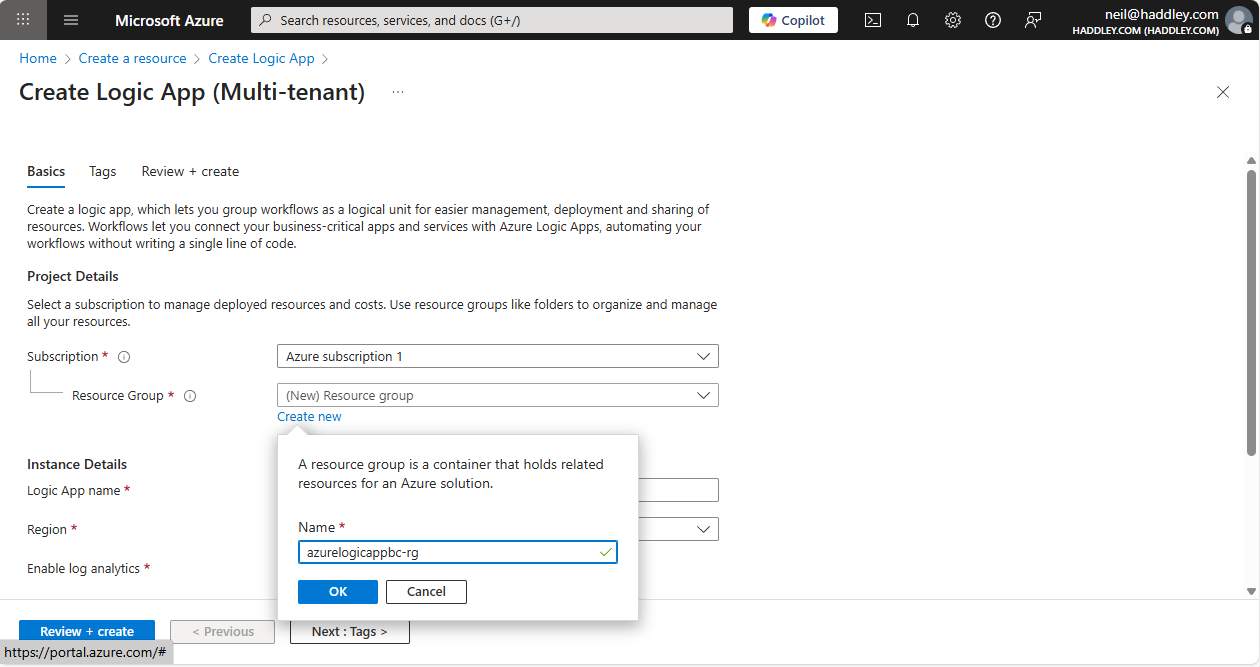
Task: Open the hamburger portal menu
Action: pyautogui.click(x=71, y=20)
